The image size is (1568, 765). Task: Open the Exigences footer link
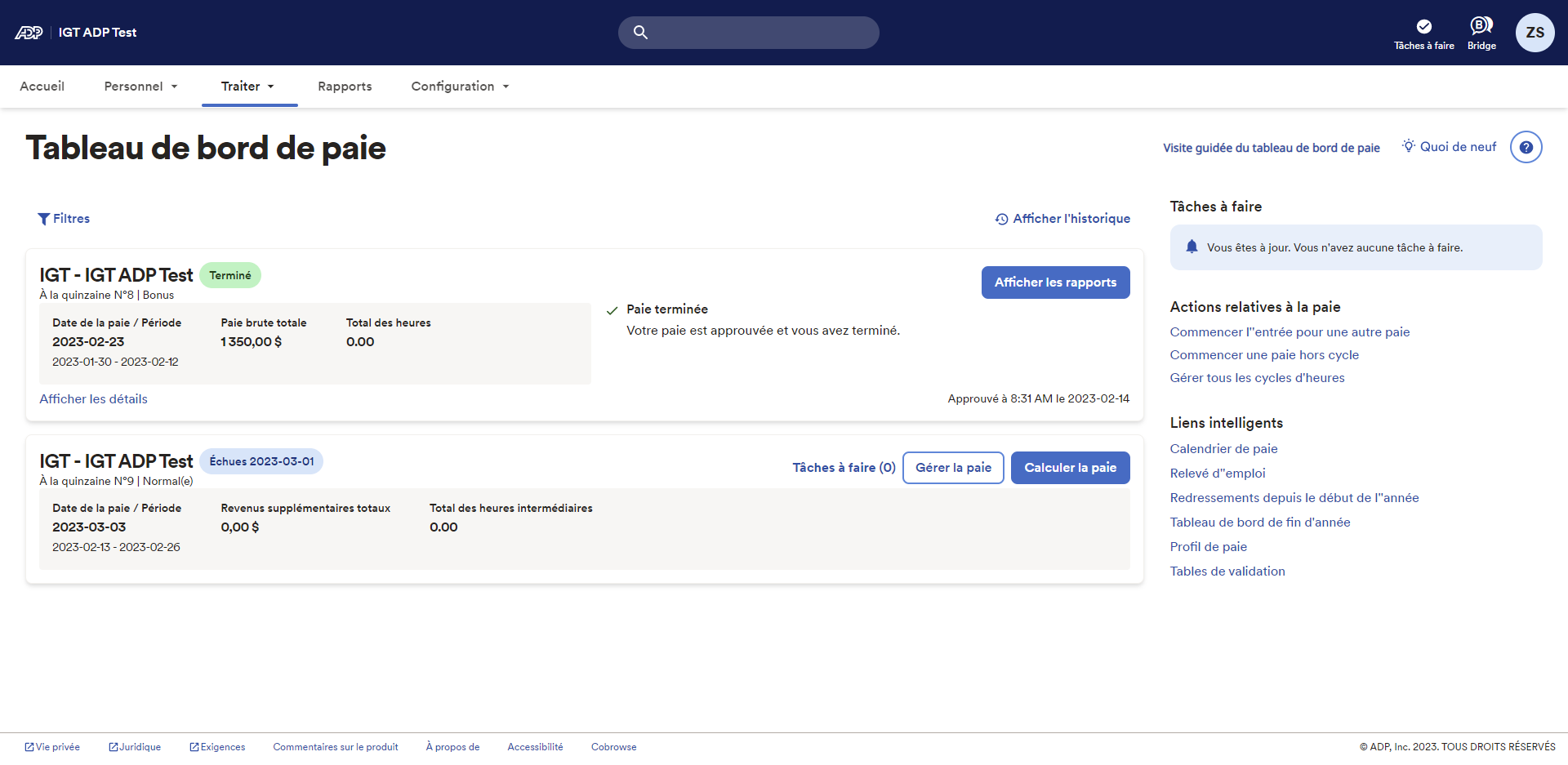(217, 747)
